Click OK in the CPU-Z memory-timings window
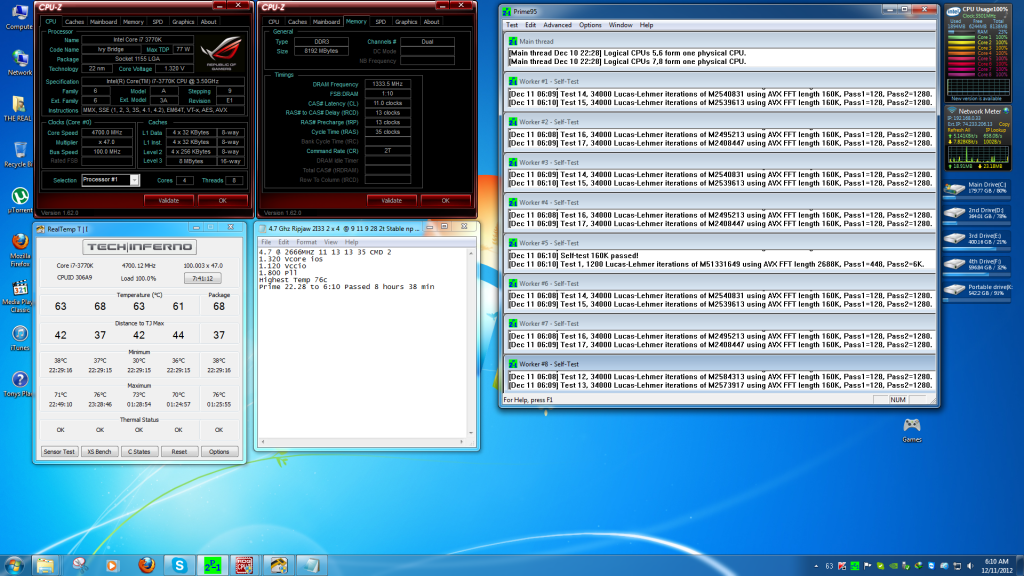 pos(445,200)
